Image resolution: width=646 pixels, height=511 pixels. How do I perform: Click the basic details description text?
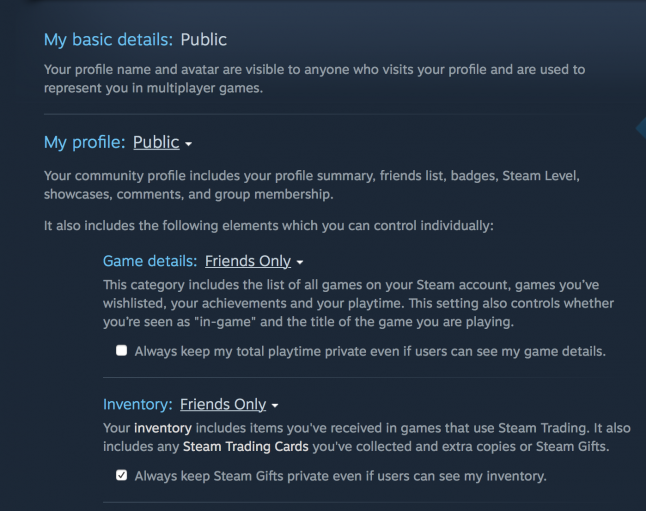click(x=314, y=78)
